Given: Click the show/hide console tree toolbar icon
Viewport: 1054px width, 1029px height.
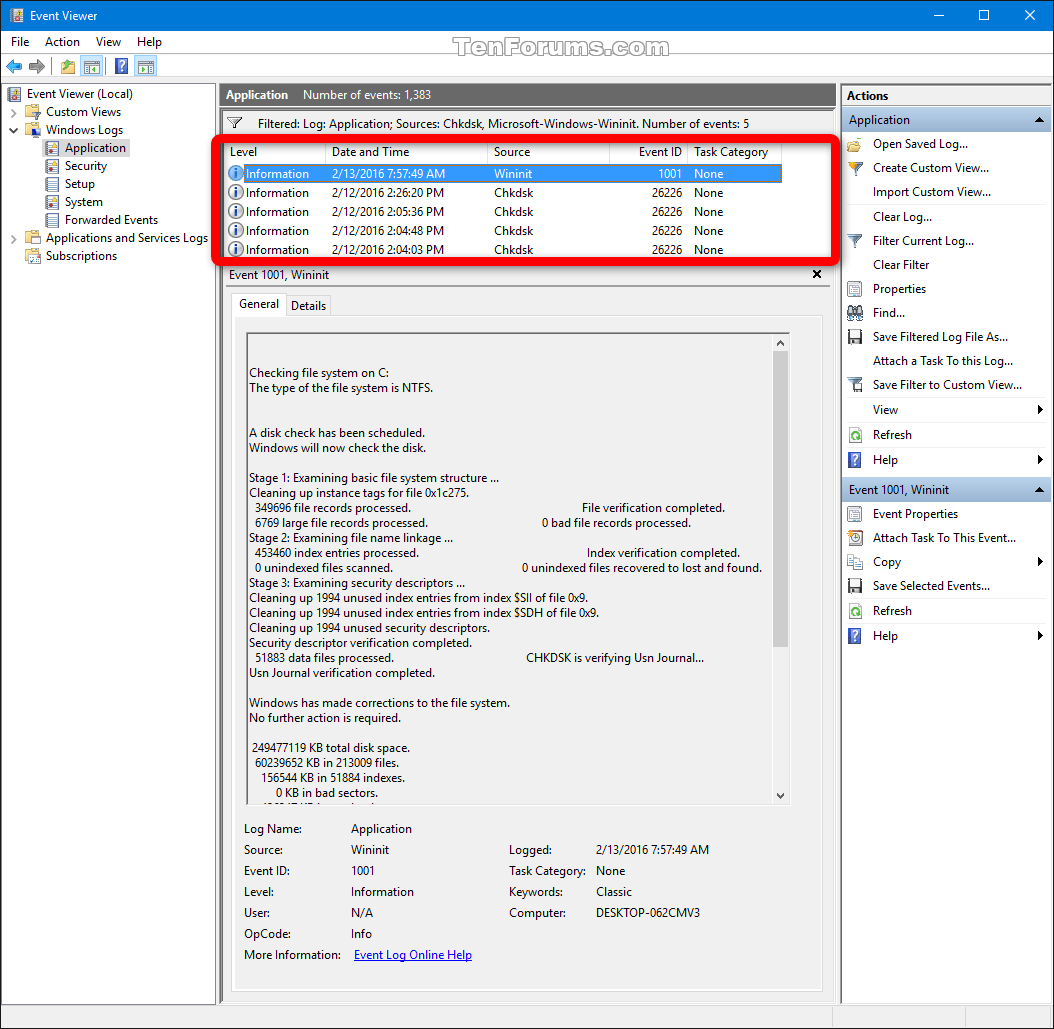Looking at the screenshot, I should pos(92,66).
